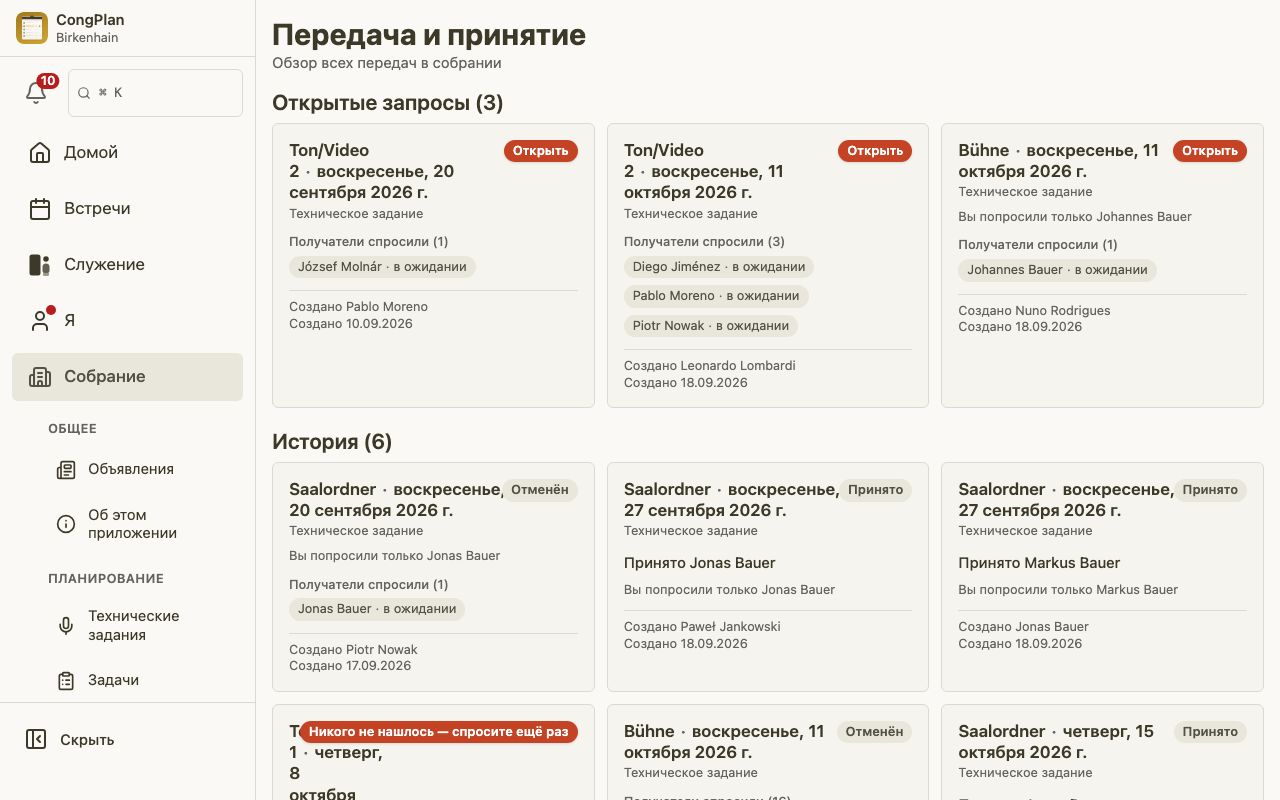Click the Я person icon
The width and height of the screenshot is (1280, 800).
pyautogui.click(x=40, y=321)
